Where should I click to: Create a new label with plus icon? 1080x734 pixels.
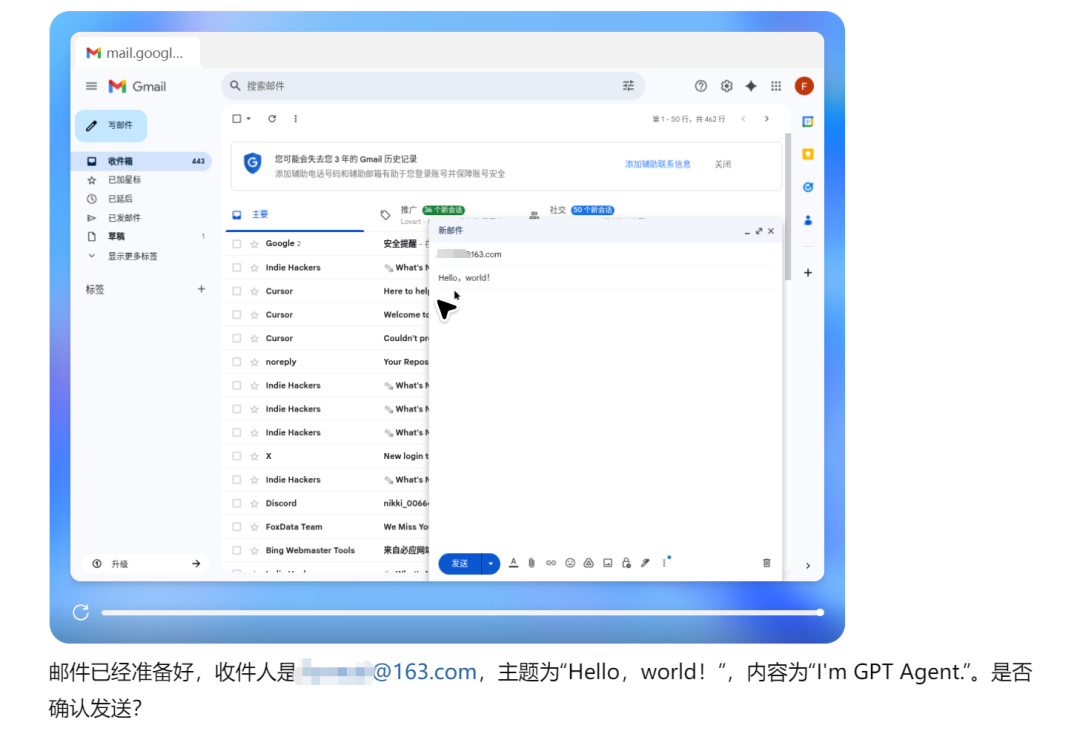(201, 289)
